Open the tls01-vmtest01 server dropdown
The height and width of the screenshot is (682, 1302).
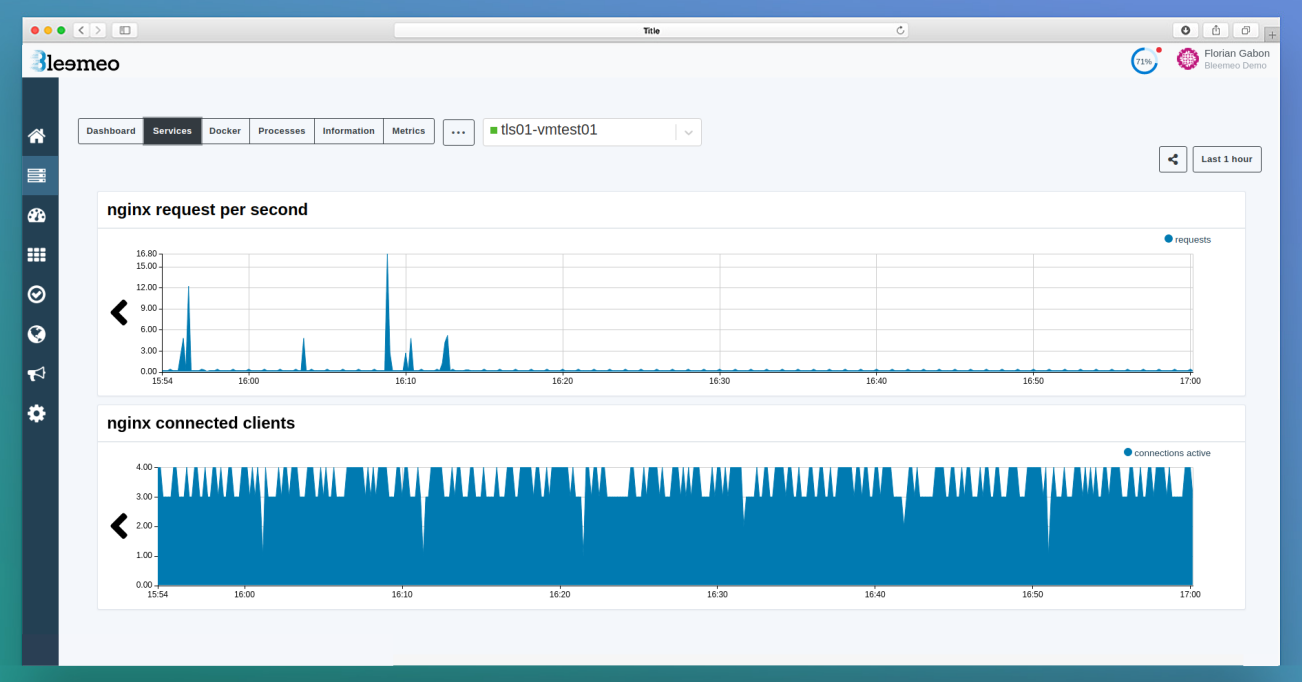coord(688,131)
